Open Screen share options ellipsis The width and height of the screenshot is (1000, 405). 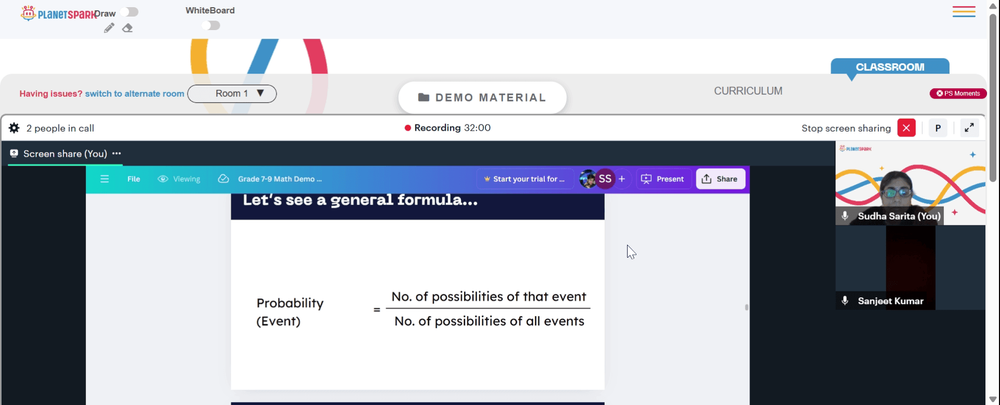[117, 154]
